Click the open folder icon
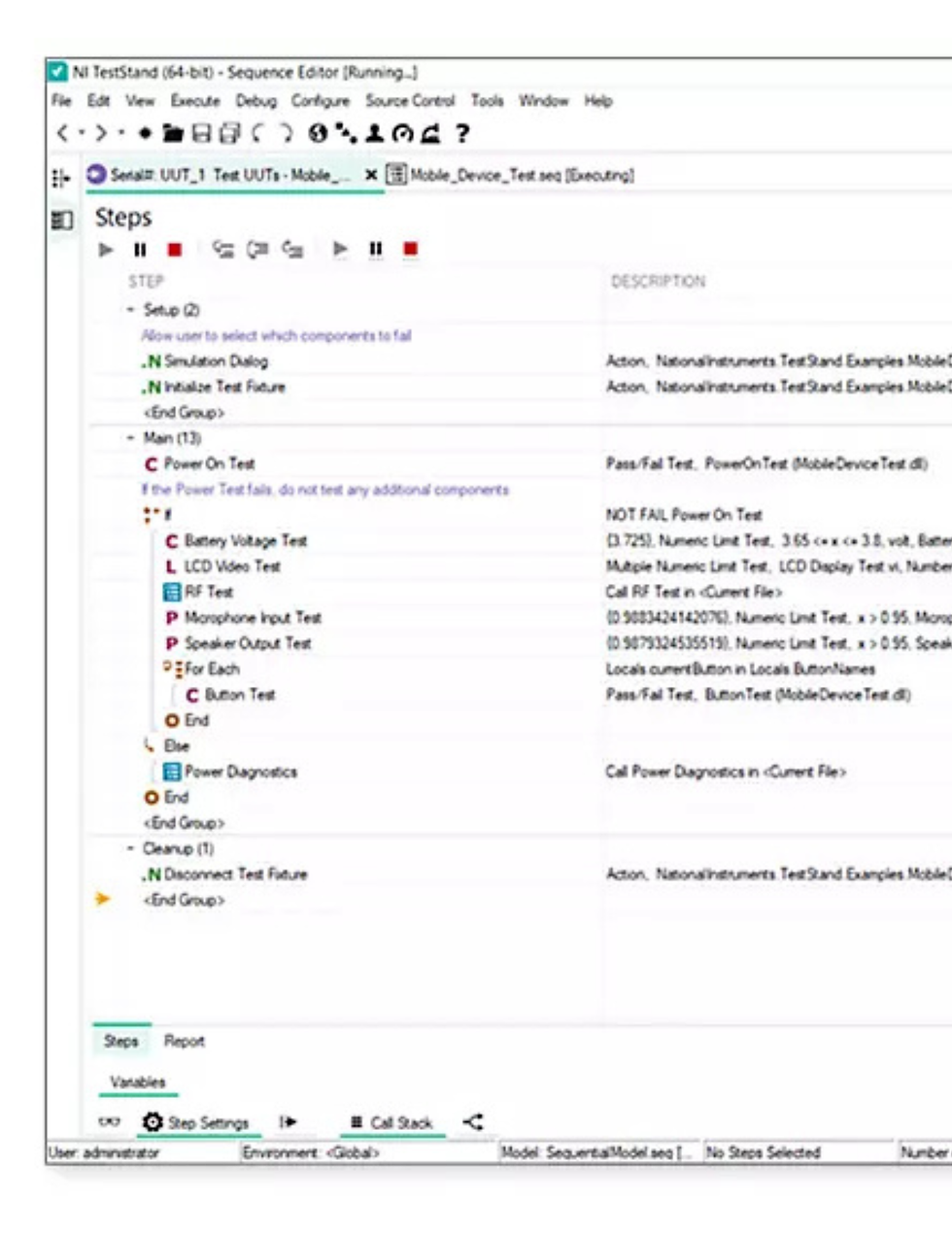This screenshot has width=952, height=1233. [x=173, y=134]
